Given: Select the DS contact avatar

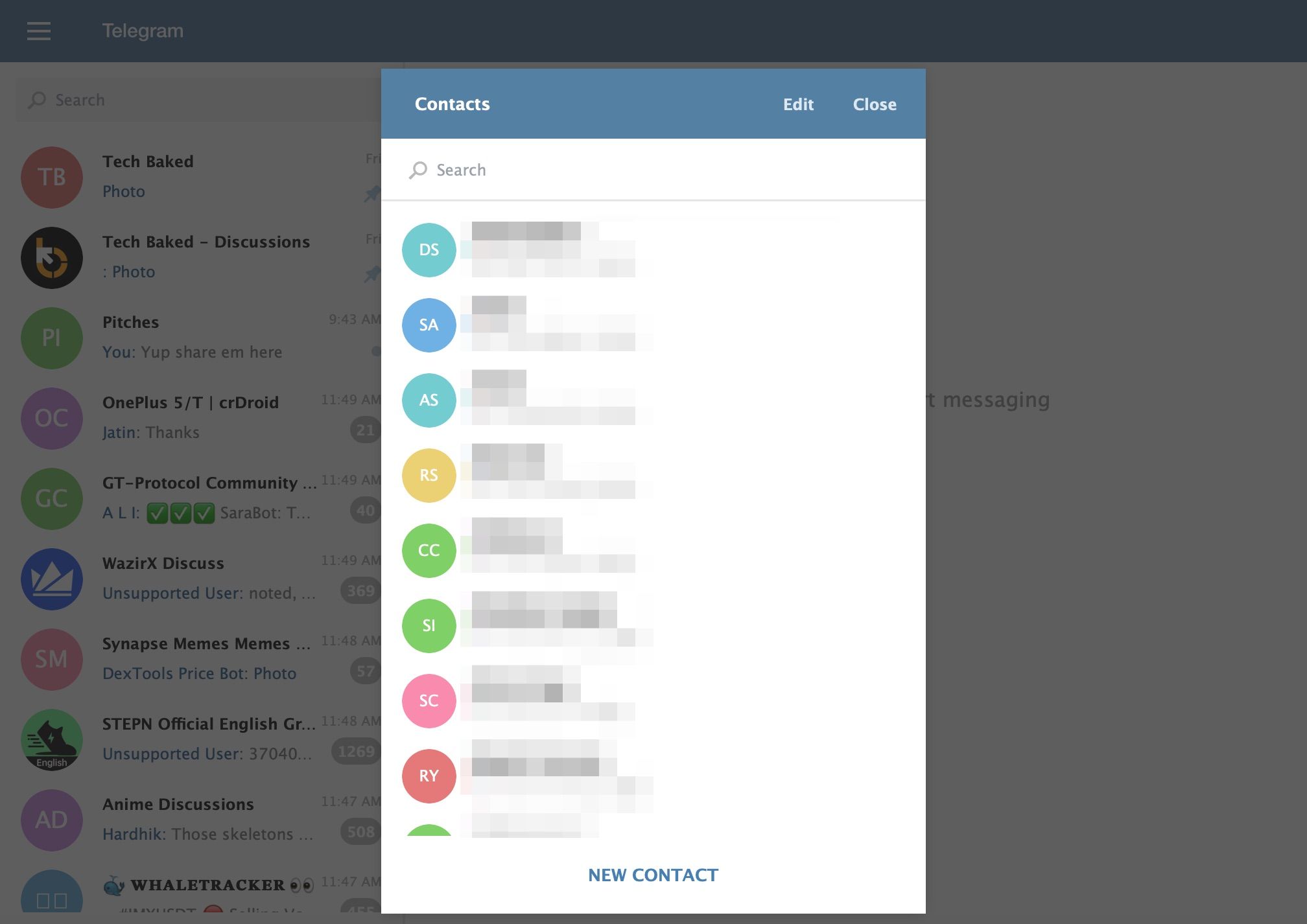Looking at the screenshot, I should pos(429,250).
